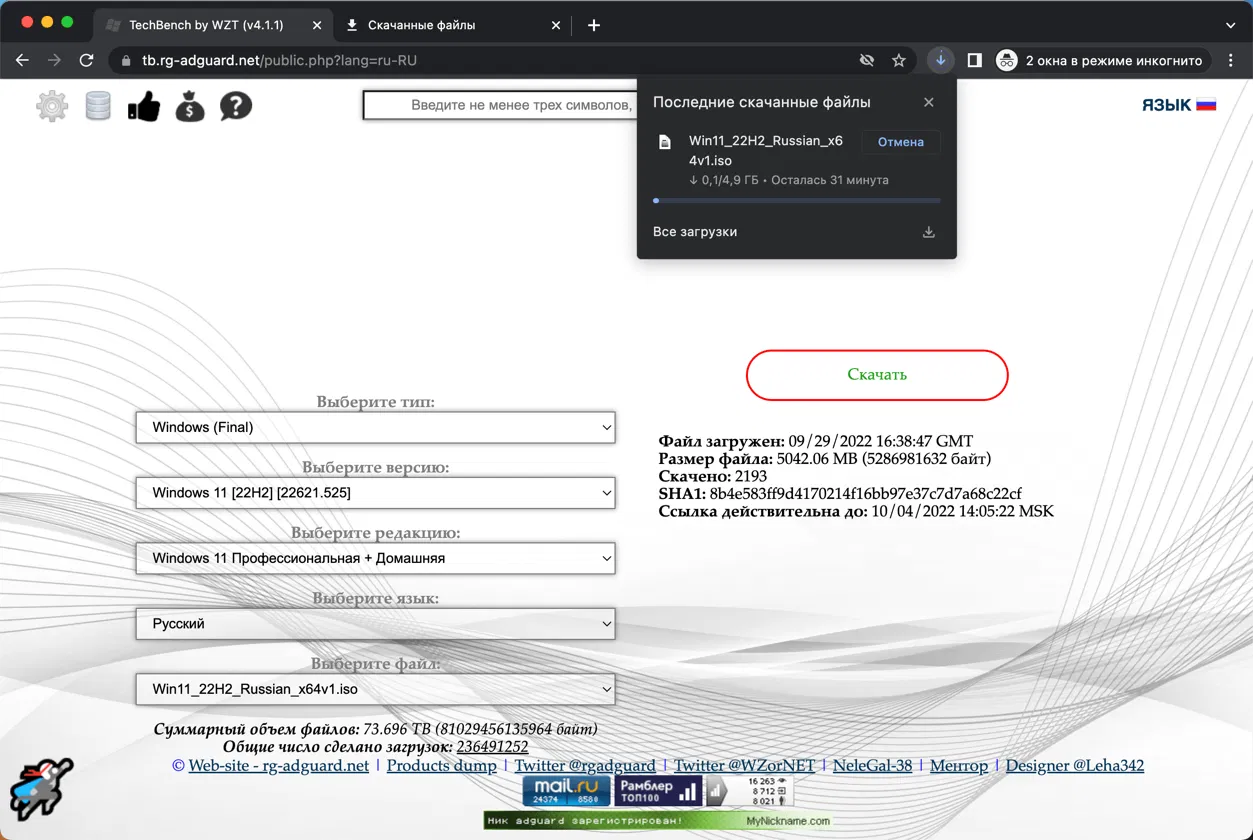Image resolution: width=1253 pixels, height=840 pixels.
Task: Click the Russian flag language icon
Action: click(x=1206, y=104)
